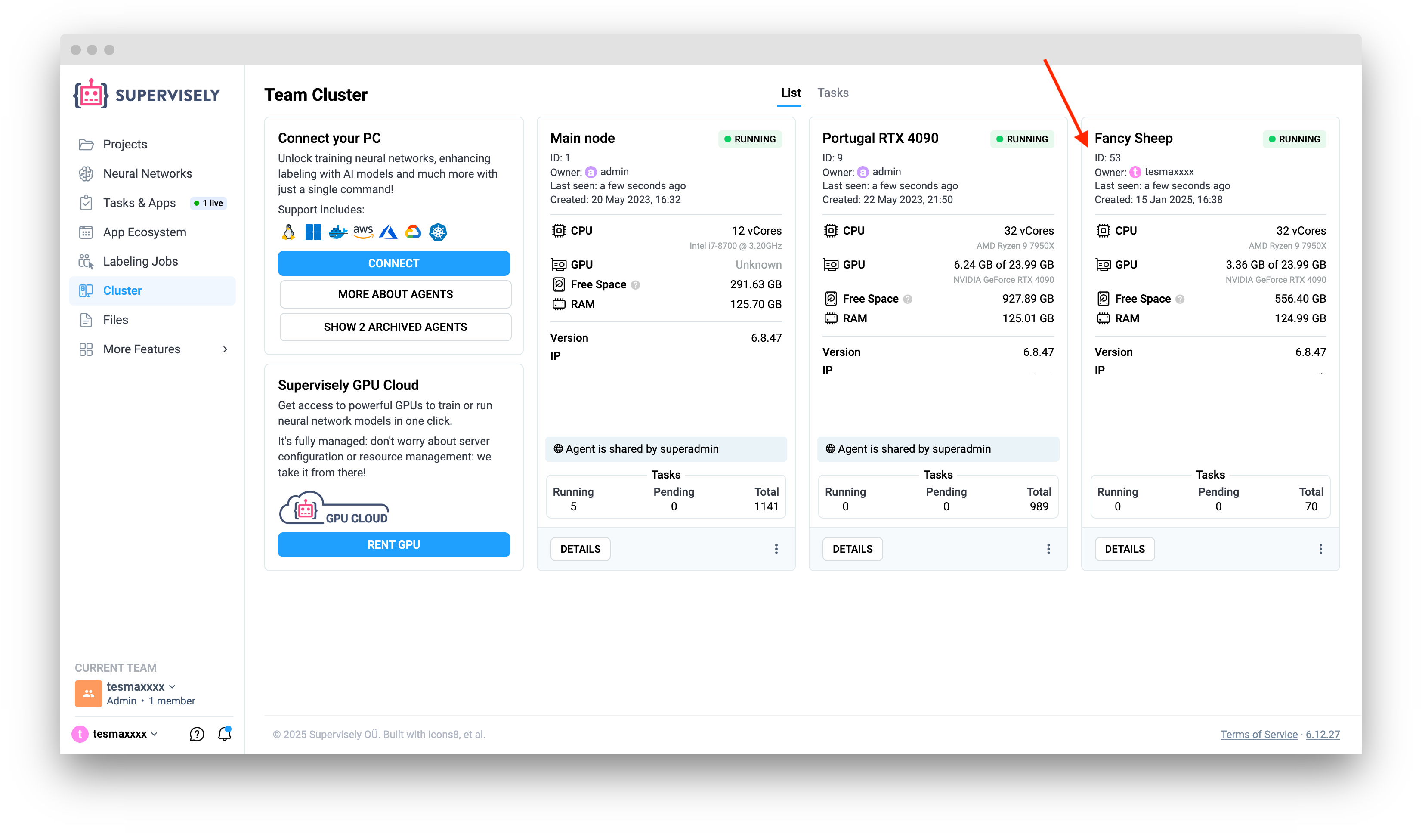Screen dimensions: 1422x840
Task: Click the Kubernetes icon under Support includes
Action: coord(438,232)
